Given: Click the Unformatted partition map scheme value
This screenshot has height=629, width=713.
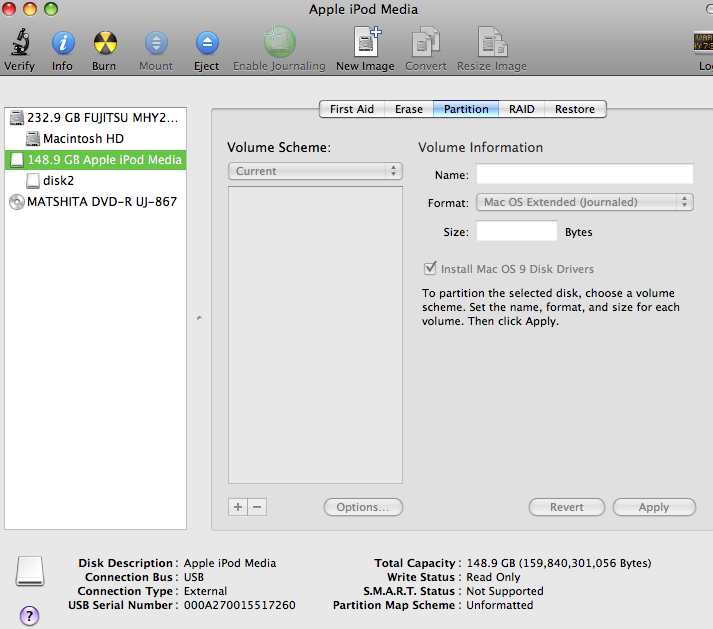Looking at the screenshot, I should tap(500, 605).
